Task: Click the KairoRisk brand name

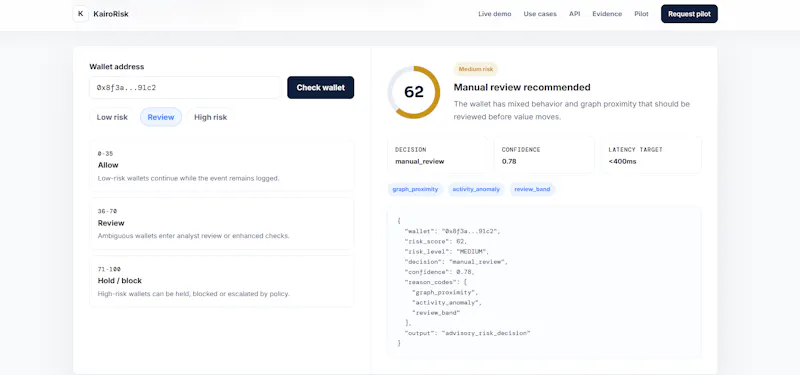Action: pos(111,14)
